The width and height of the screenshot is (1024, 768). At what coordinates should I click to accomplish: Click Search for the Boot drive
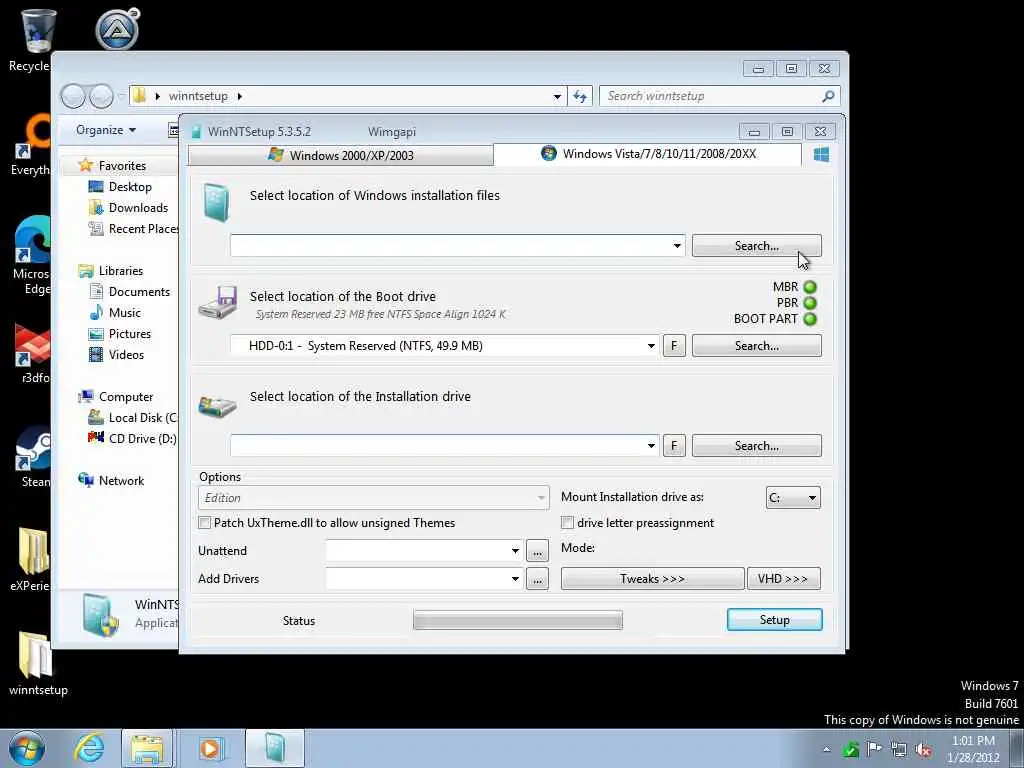coord(756,346)
